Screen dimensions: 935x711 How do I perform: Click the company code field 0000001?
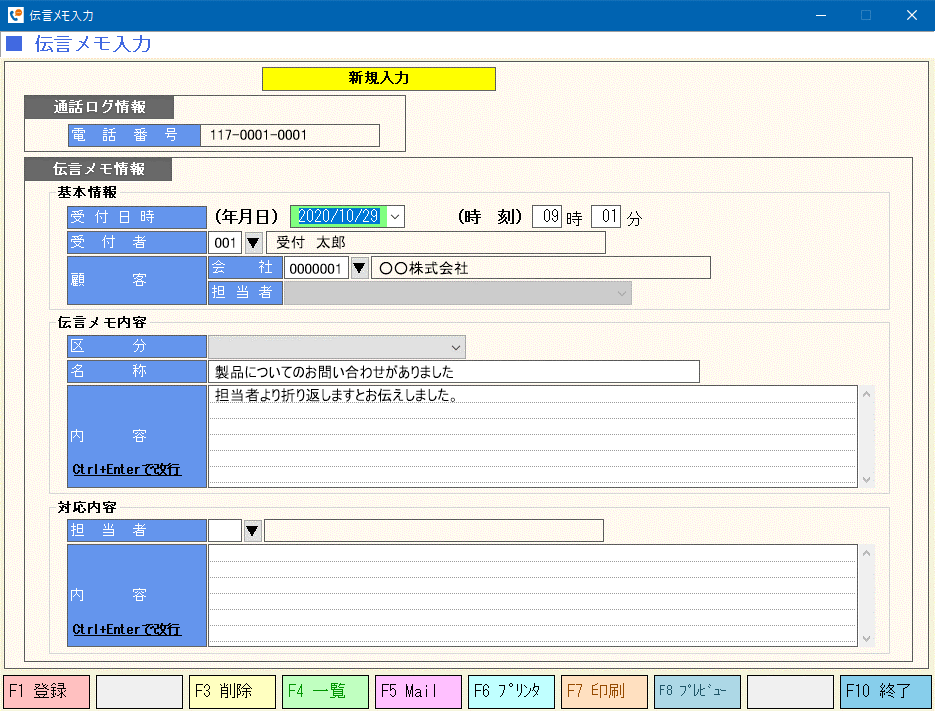(316, 268)
